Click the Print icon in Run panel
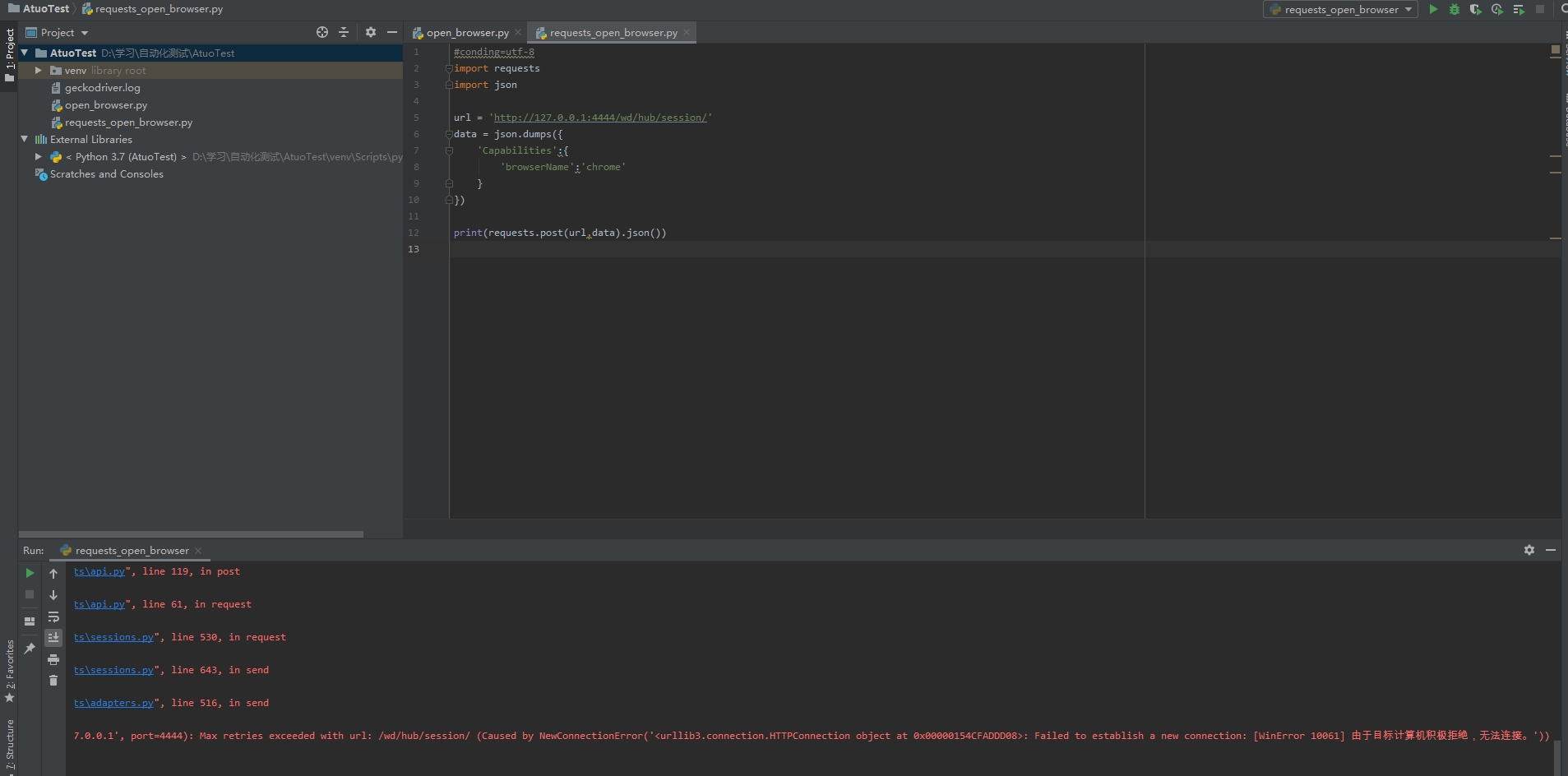 pyautogui.click(x=53, y=659)
